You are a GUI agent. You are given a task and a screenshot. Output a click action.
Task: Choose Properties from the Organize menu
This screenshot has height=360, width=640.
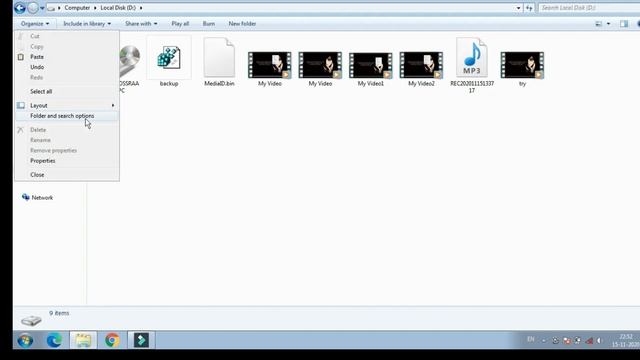67,161
